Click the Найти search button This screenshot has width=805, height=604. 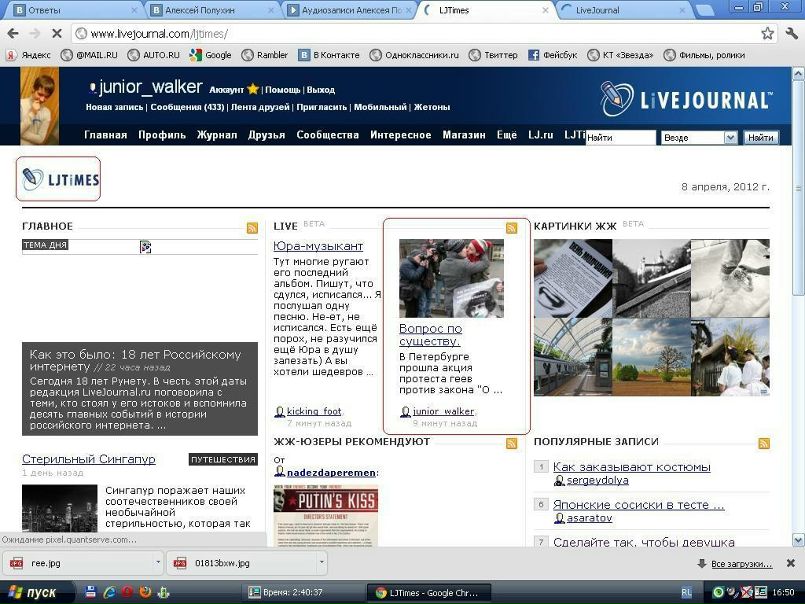click(760, 138)
